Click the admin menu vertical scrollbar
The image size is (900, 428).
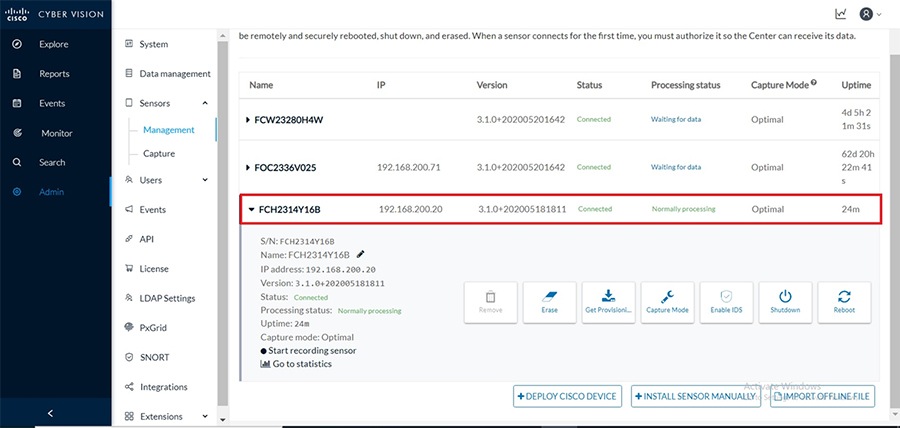click(x=223, y=222)
